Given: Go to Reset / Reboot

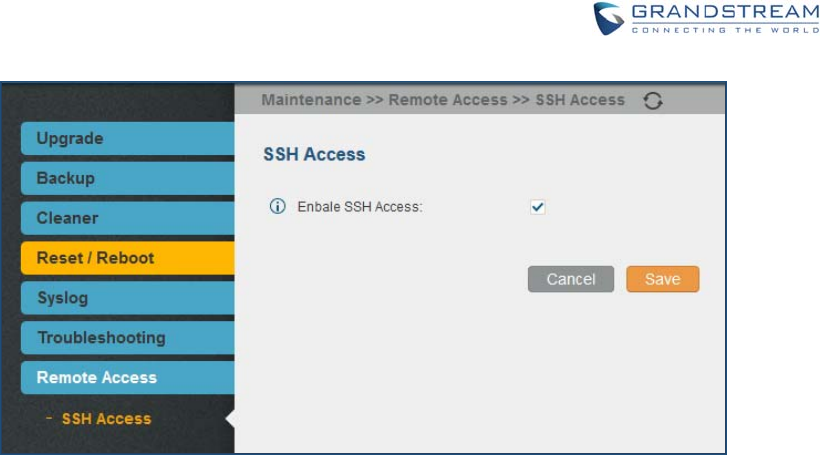Looking at the screenshot, I should click(x=128, y=258).
